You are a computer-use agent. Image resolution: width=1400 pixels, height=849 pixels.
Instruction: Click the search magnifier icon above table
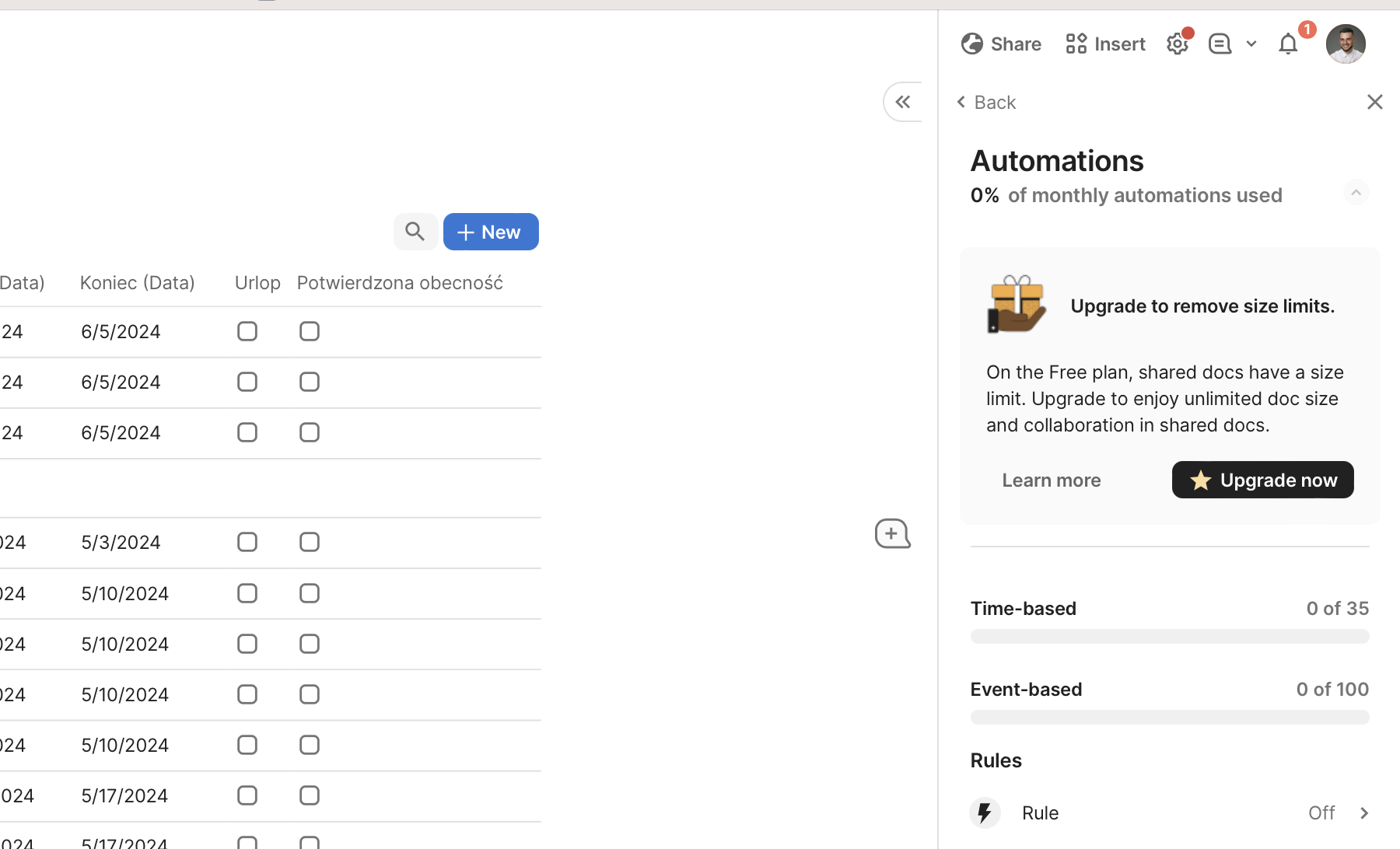point(415,232)
